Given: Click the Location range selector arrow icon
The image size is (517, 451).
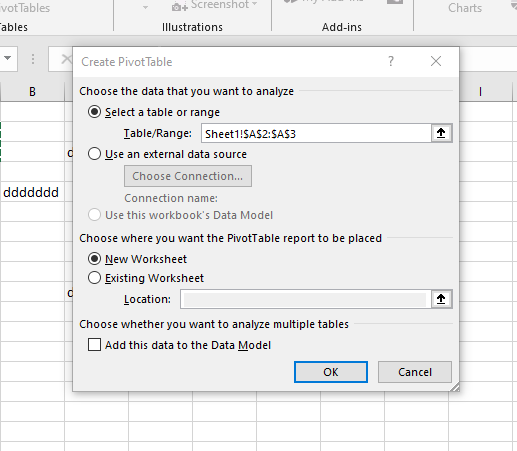Looking at the screenshot, I should (441, 299).
